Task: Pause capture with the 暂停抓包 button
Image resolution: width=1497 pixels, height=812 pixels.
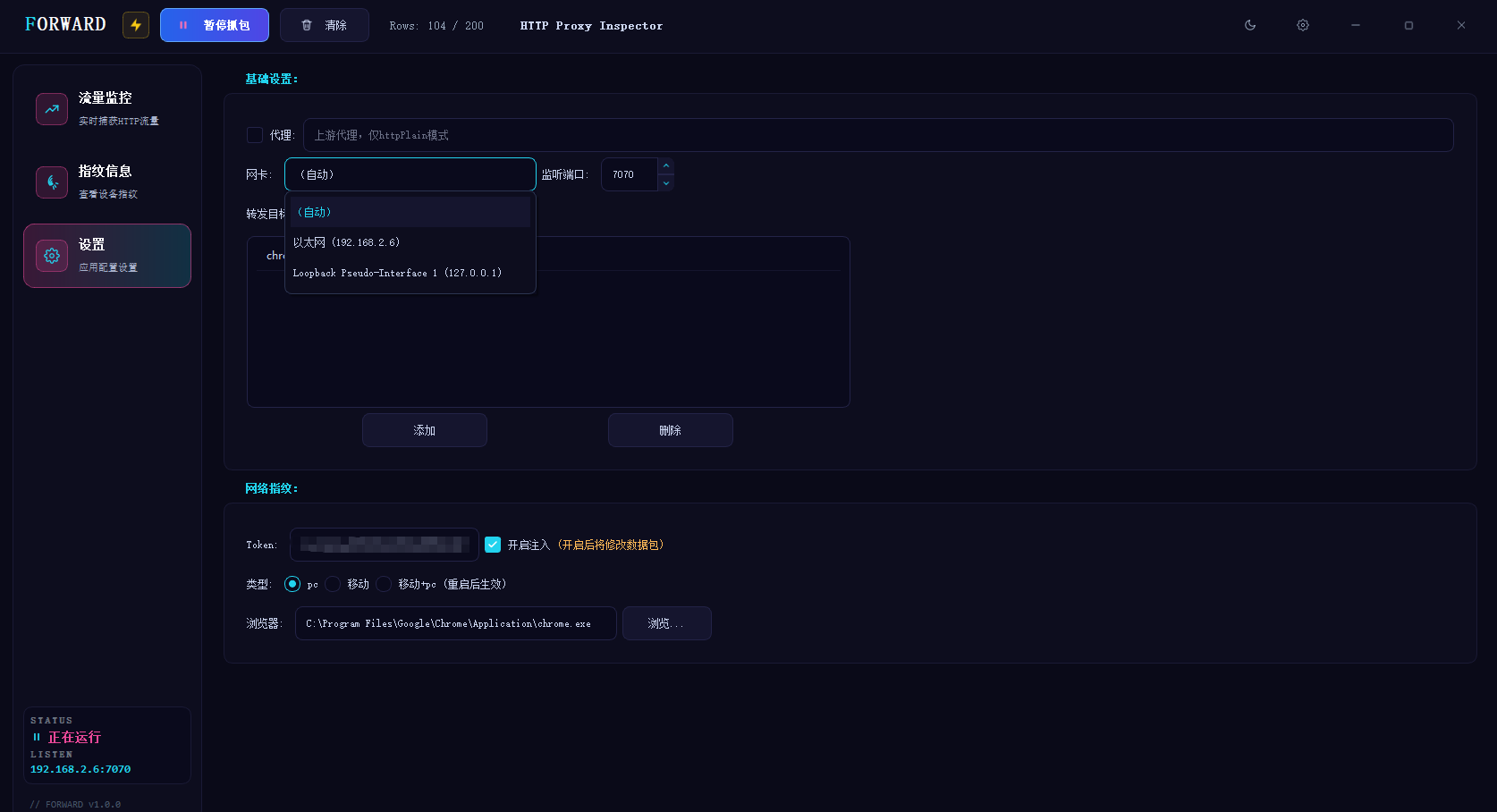Action: [x=215, y=25]
